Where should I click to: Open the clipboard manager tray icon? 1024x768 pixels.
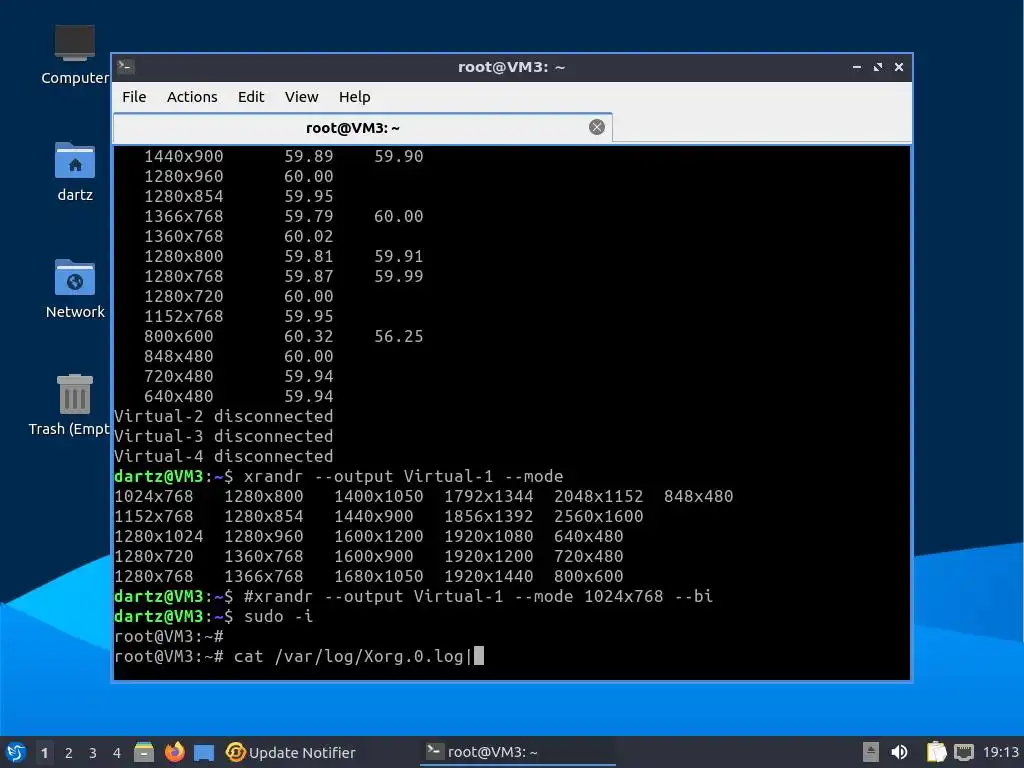coord(936,752)
